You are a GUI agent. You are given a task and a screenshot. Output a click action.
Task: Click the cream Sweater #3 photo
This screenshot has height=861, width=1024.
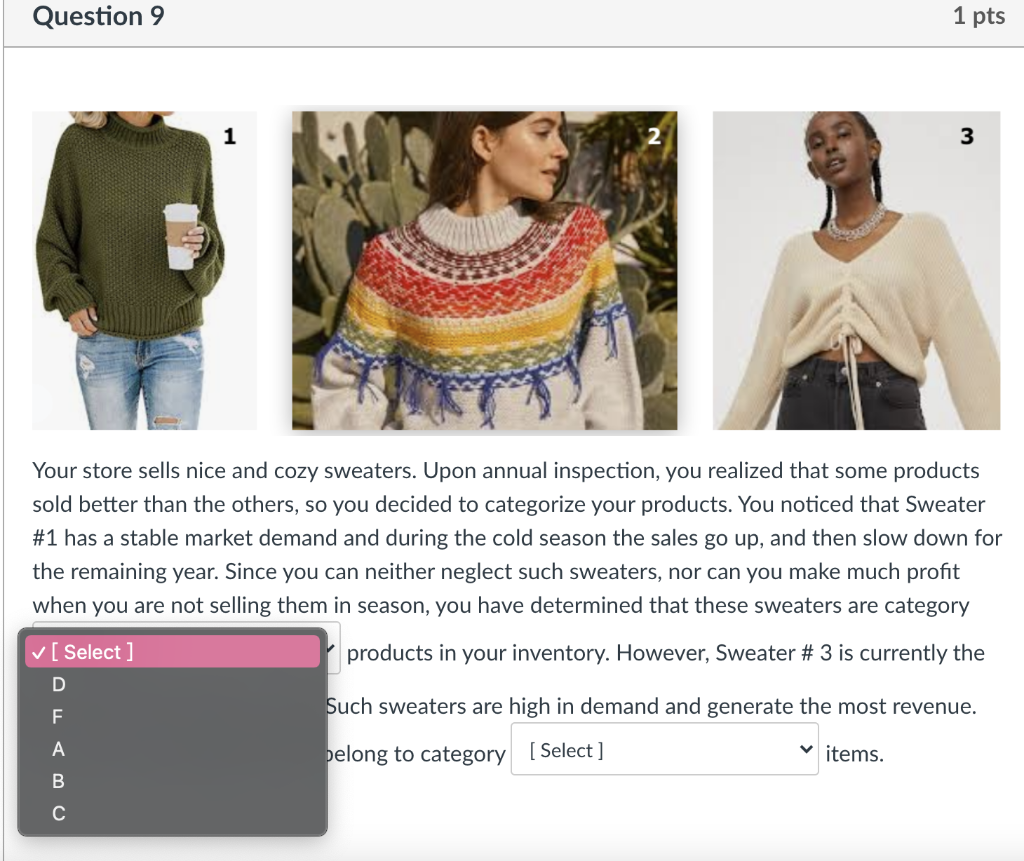pyautogui.click(x=856, y=270)
